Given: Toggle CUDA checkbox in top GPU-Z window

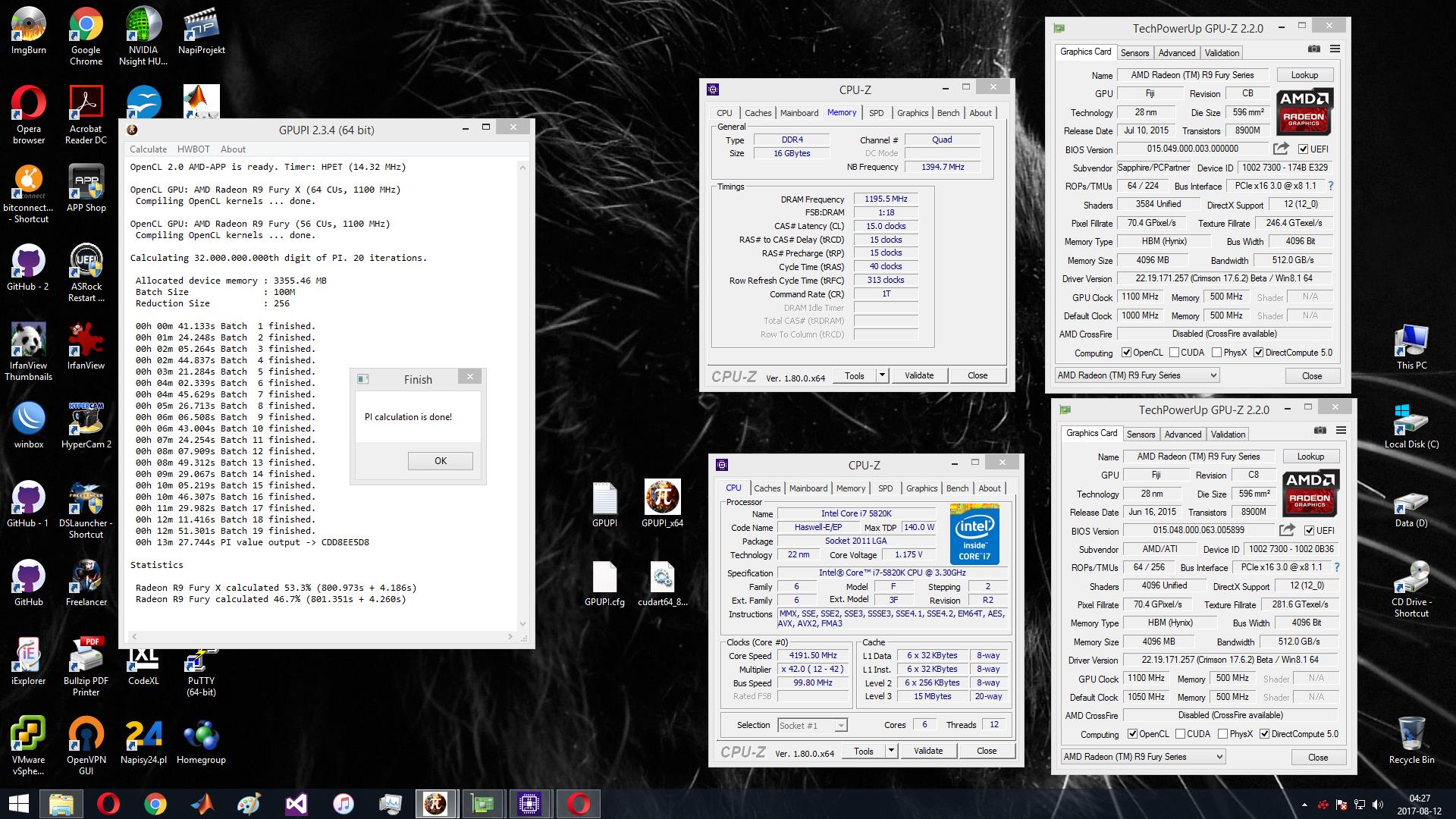Looking at the screenshot, I should 1174,352.
